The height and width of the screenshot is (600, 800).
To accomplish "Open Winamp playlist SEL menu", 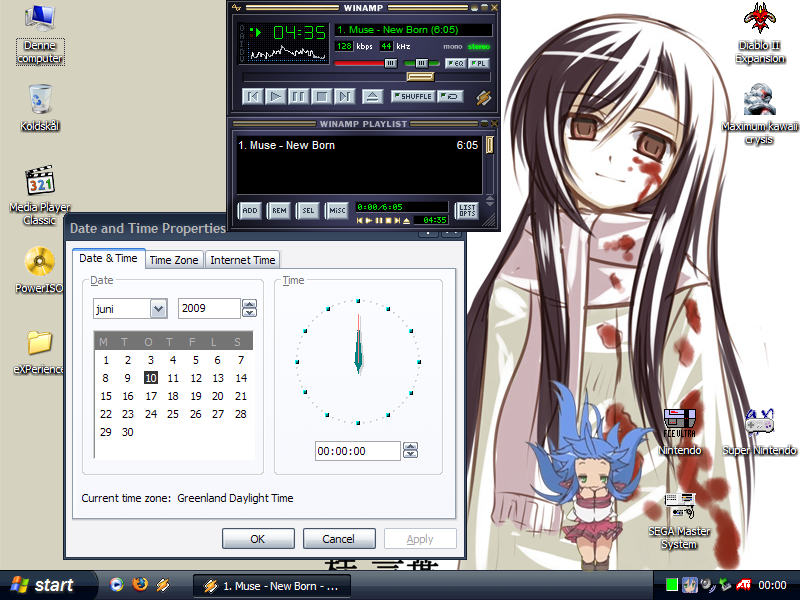I will (x=308, y=210).
